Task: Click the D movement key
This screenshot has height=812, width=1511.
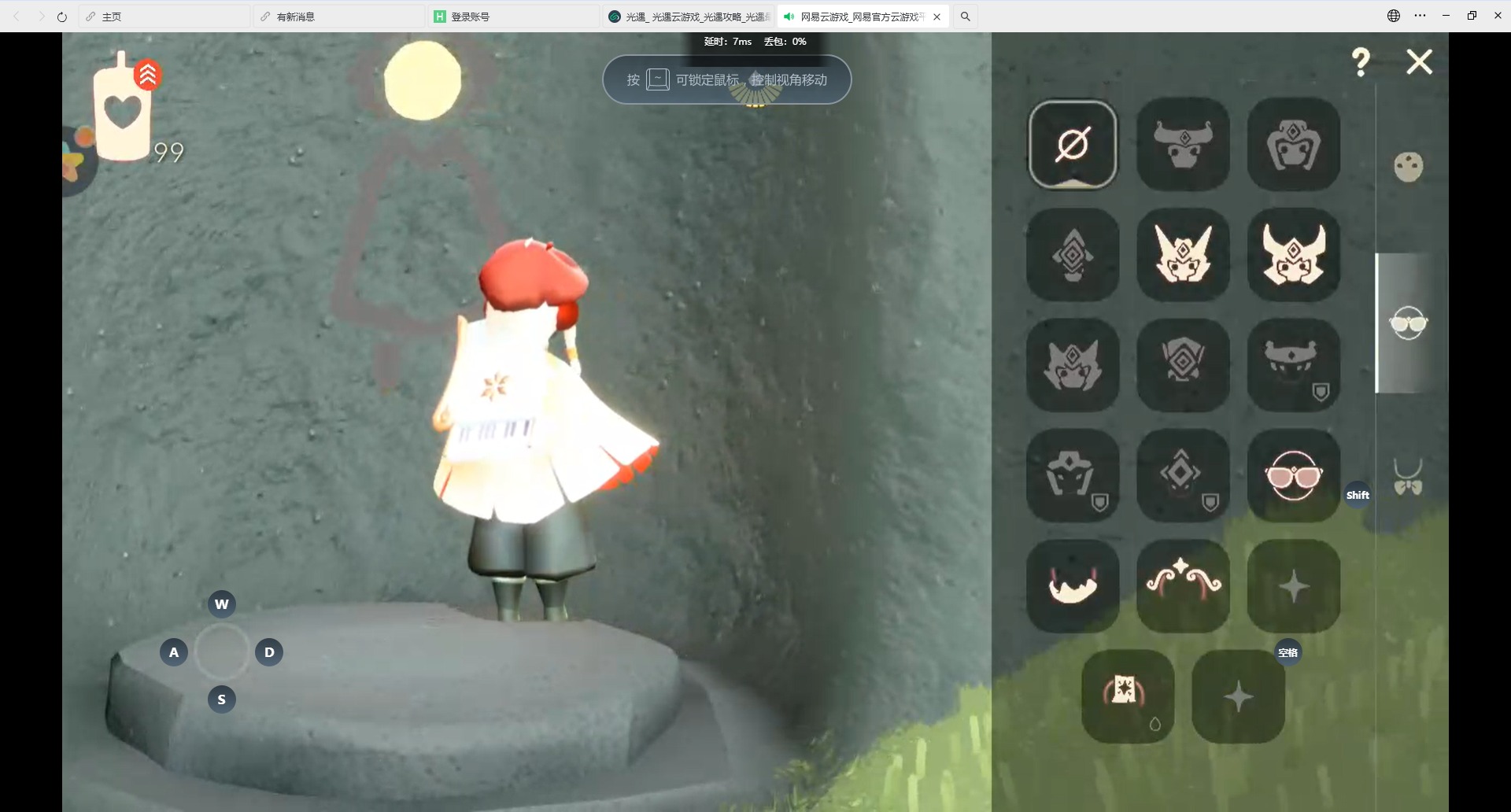Action: pyautogui.click(x=269, y=652)
